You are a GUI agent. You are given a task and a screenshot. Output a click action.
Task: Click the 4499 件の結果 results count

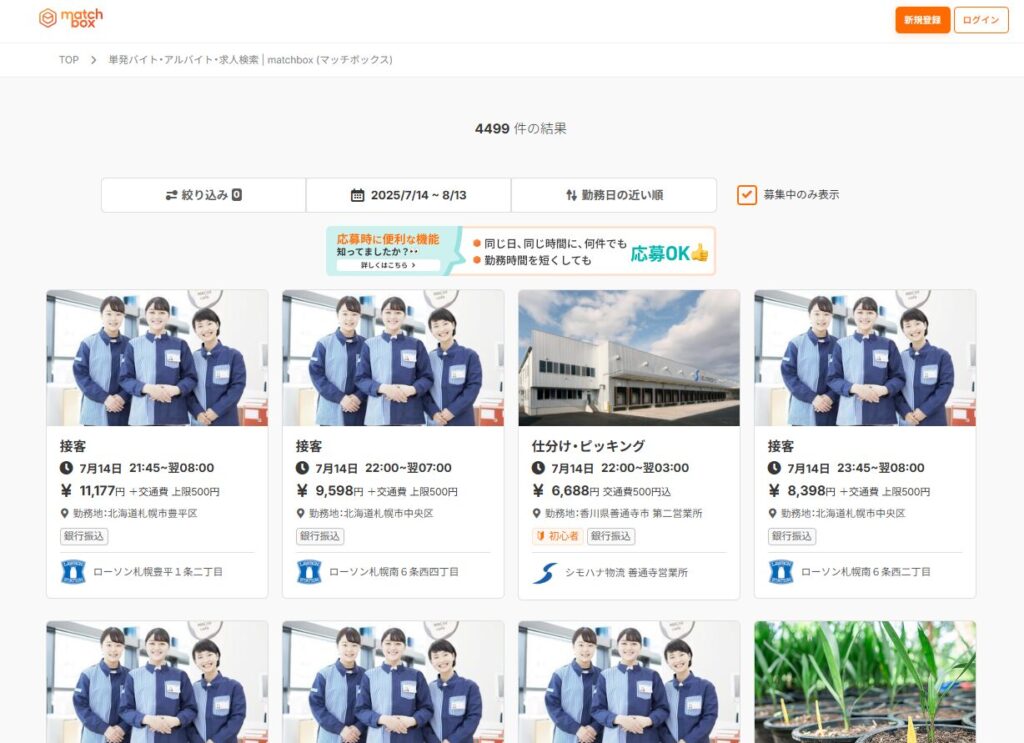(520, 129)
